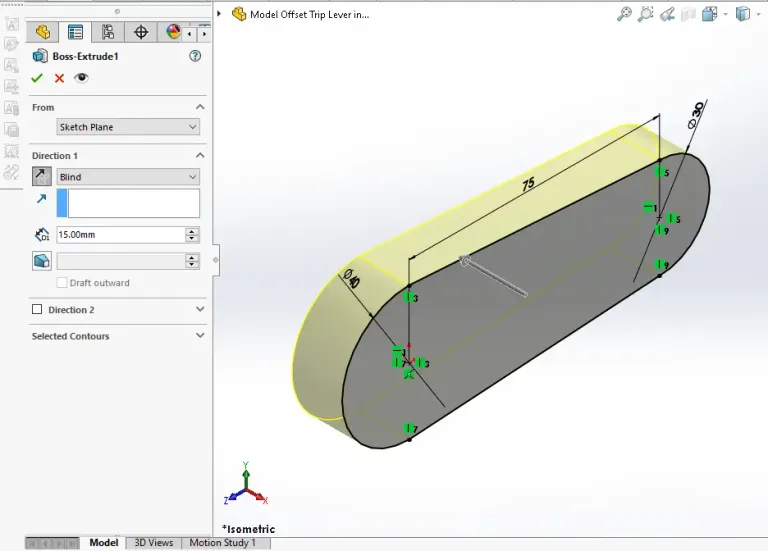Viewport: 768px width, 551px height.
Task: Cancel the extrude with red X
Action: (59, 78)
